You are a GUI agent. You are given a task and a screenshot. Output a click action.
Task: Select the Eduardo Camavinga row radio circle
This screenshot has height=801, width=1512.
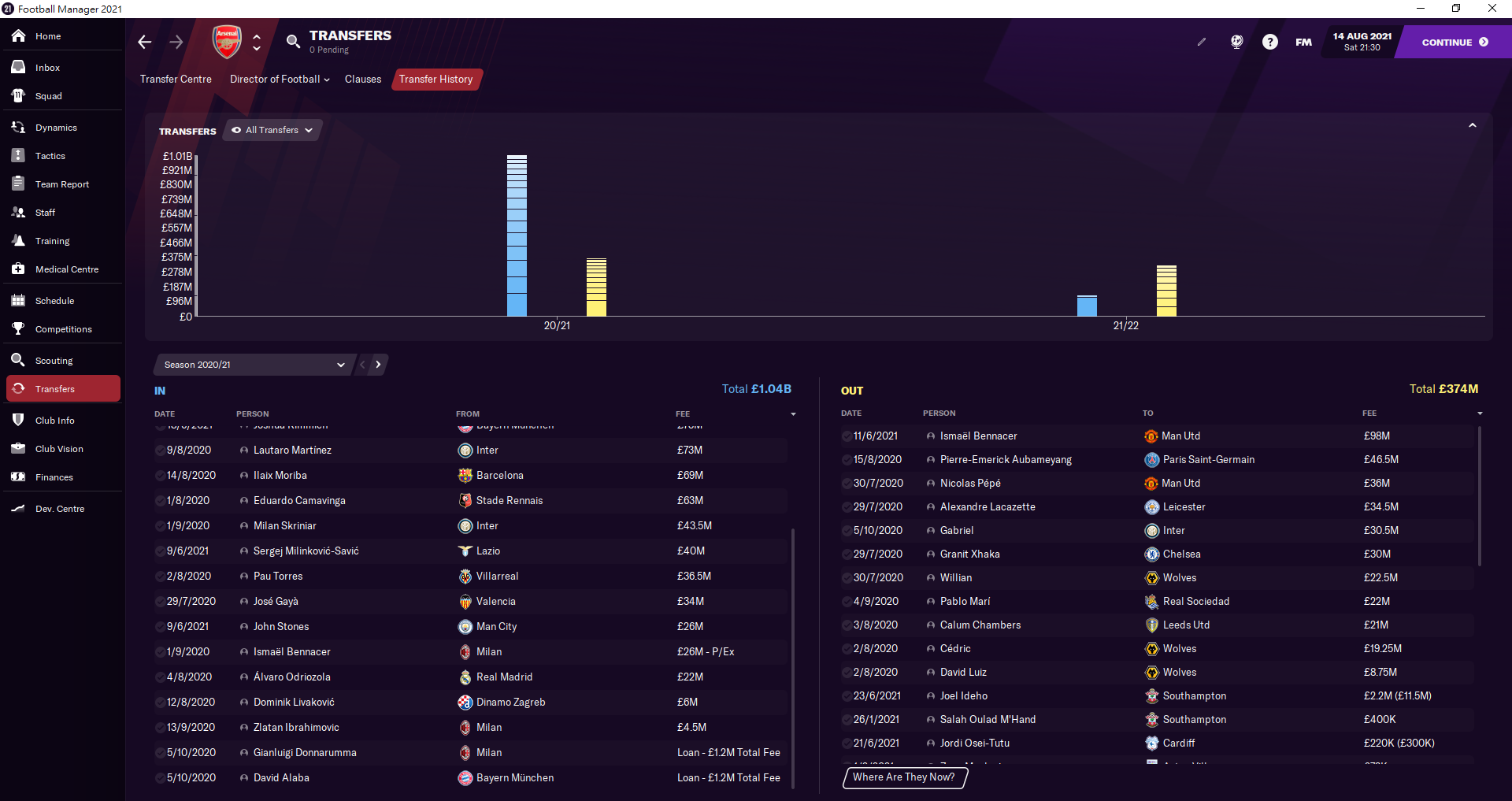coord(160,501)
